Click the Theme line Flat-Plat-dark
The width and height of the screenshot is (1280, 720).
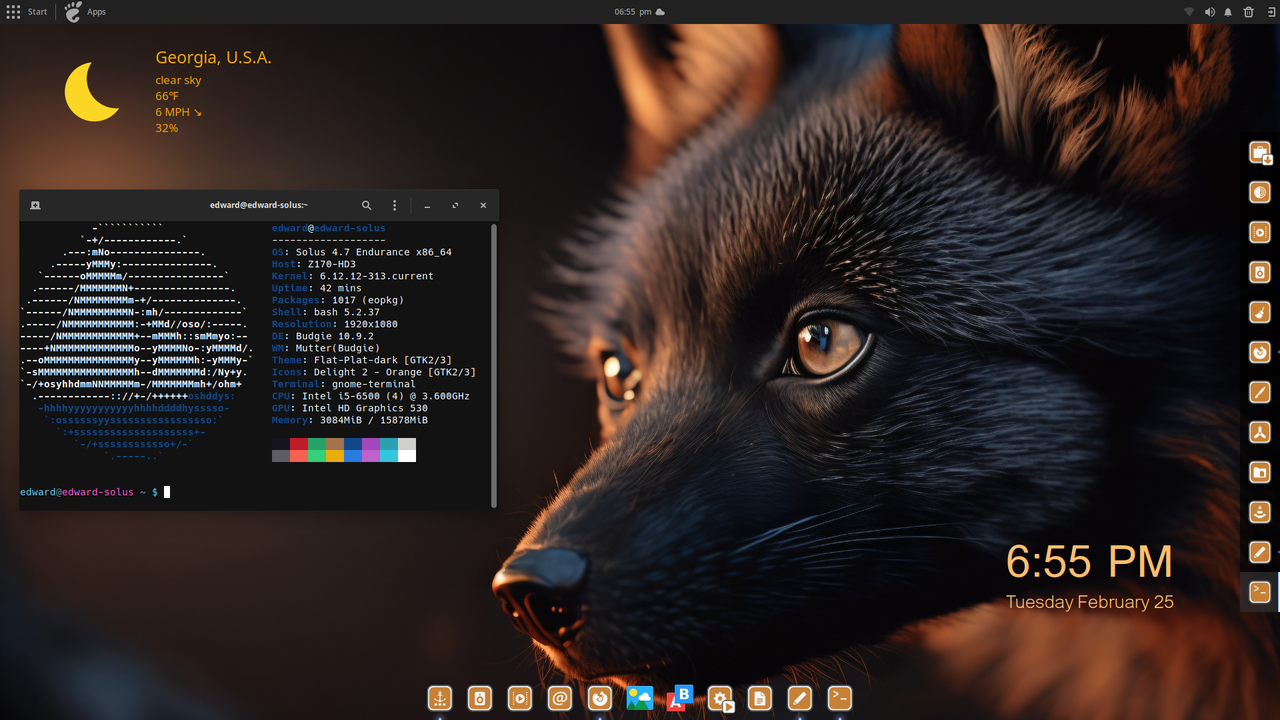[x=362, y=360]
